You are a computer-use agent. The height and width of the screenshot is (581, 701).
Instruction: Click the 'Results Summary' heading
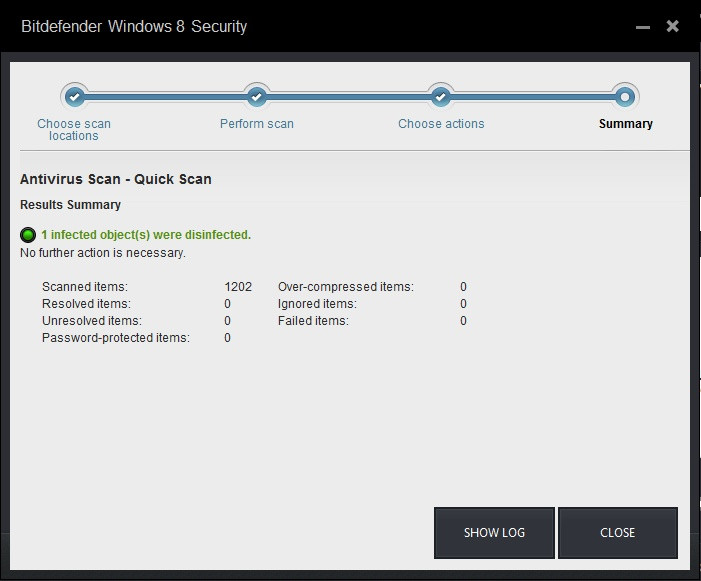71,205
